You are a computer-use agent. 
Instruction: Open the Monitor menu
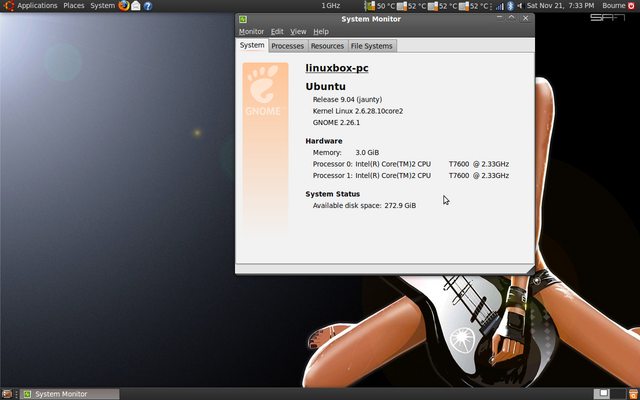point(251,31)
